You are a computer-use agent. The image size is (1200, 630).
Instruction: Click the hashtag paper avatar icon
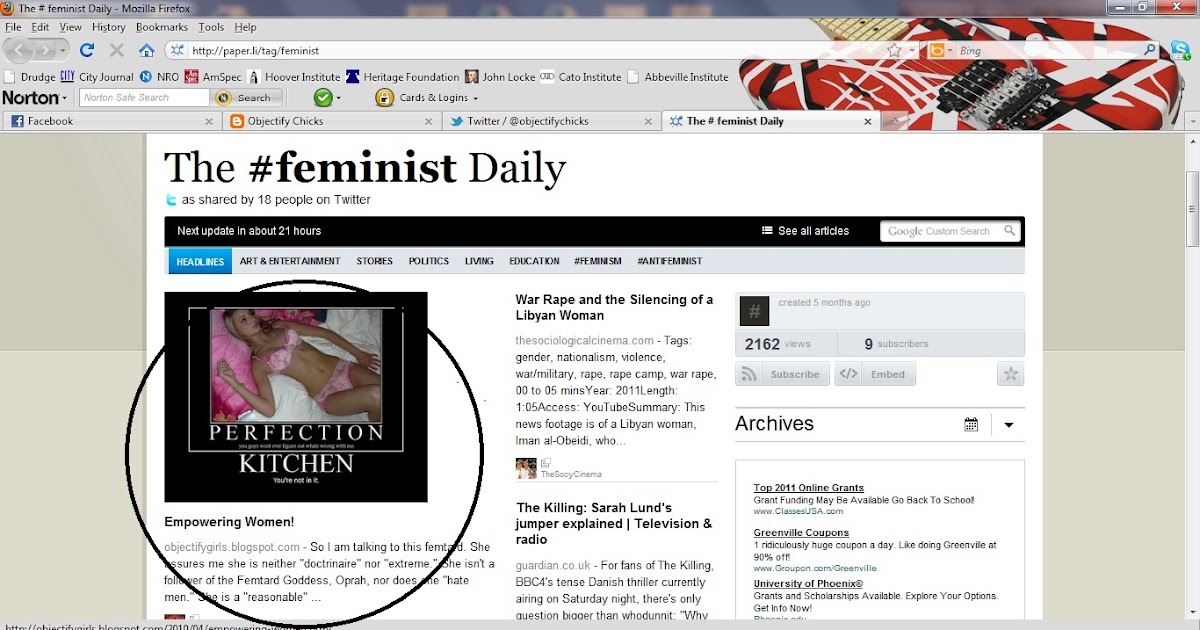tap(754, 311)
